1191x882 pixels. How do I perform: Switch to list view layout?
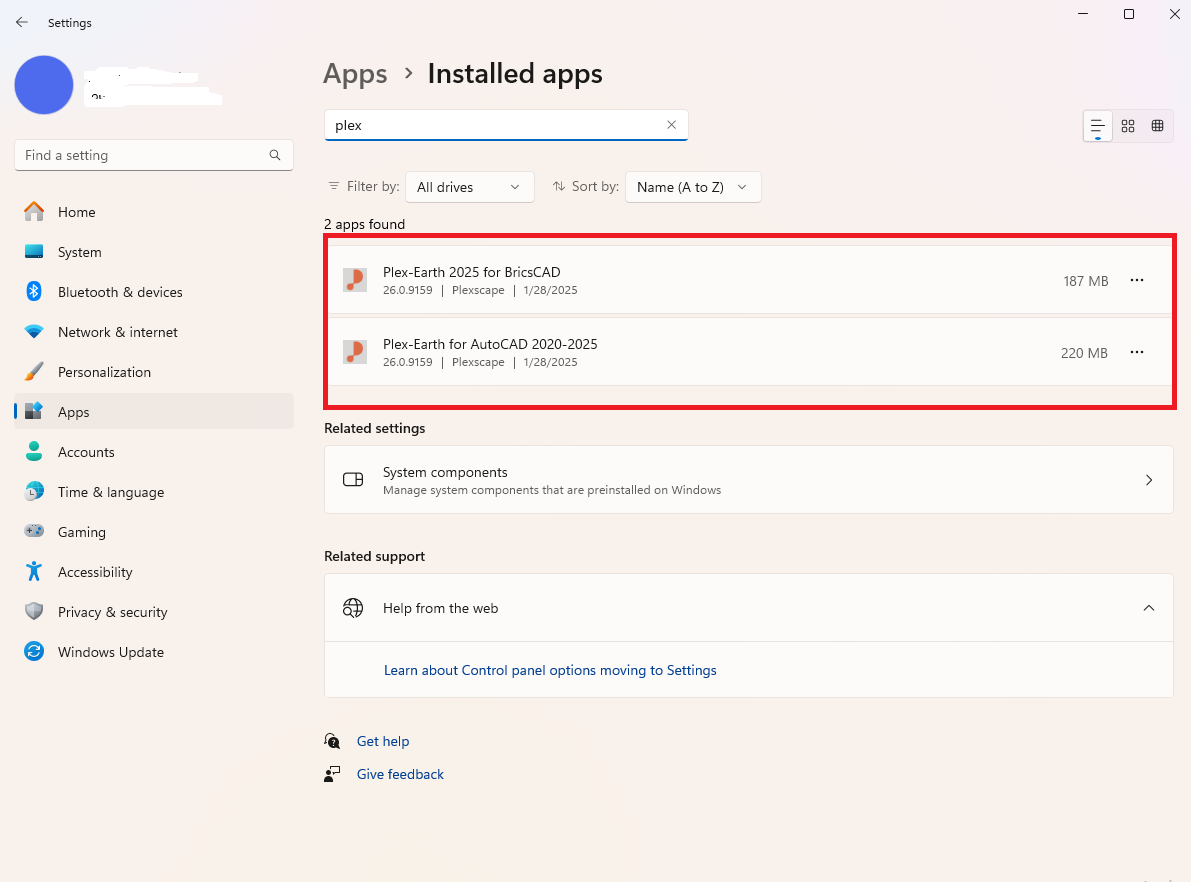pyautogui.click(x=1098, y=126)
